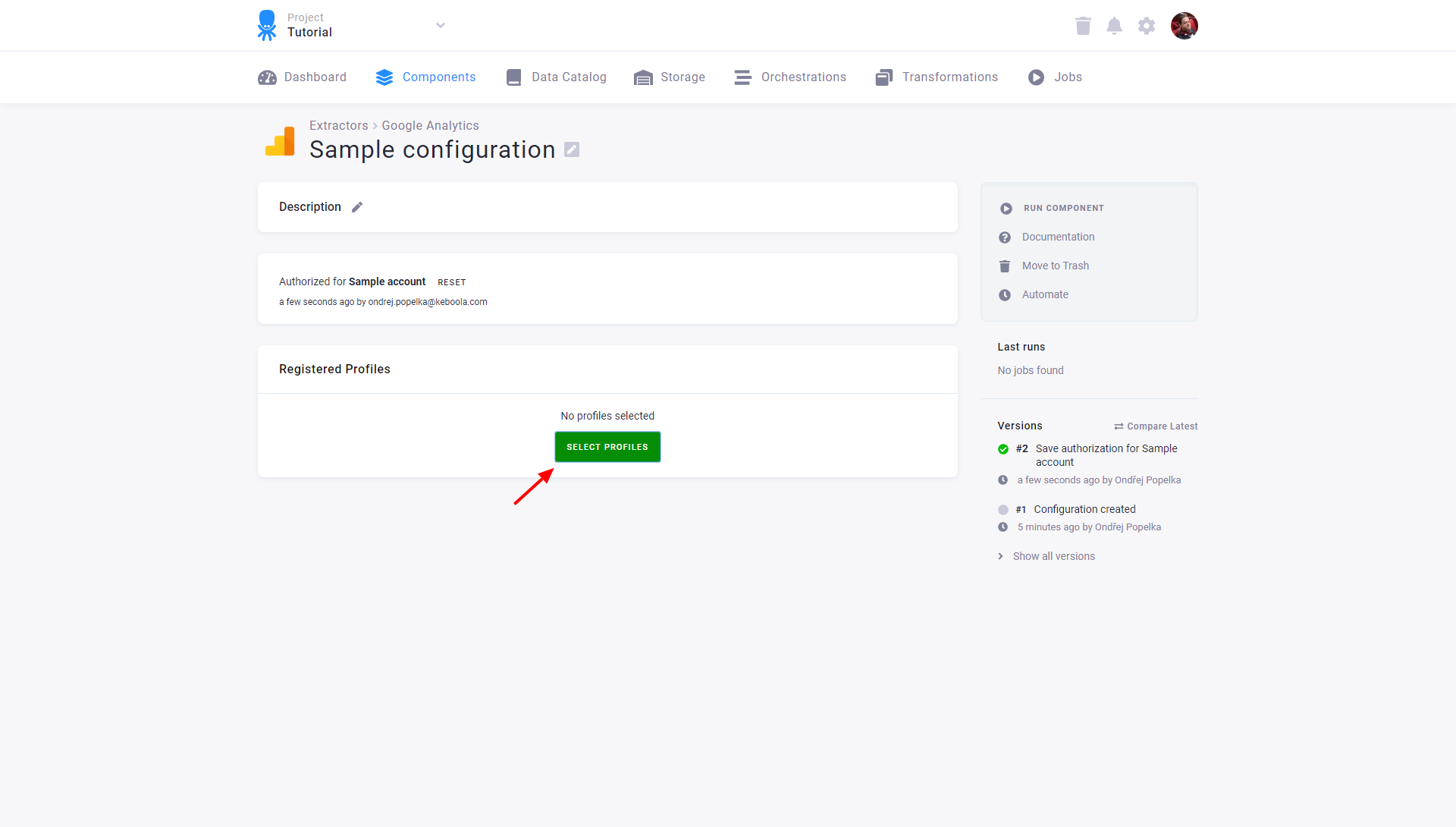
Task: Click the Project Tutorial name
Action: click(309, 32)
